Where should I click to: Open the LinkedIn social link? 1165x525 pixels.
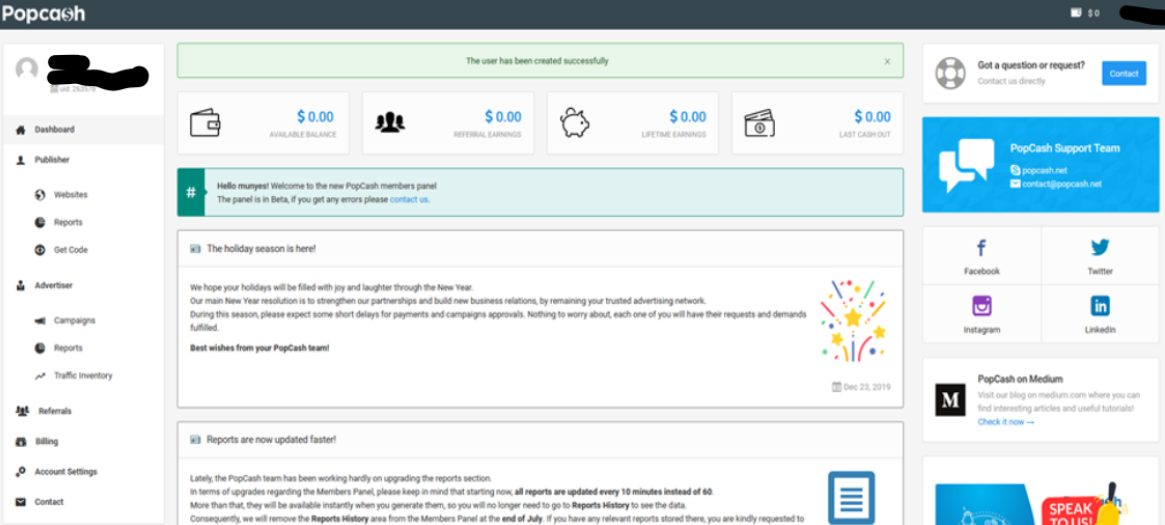[1100, 314]
